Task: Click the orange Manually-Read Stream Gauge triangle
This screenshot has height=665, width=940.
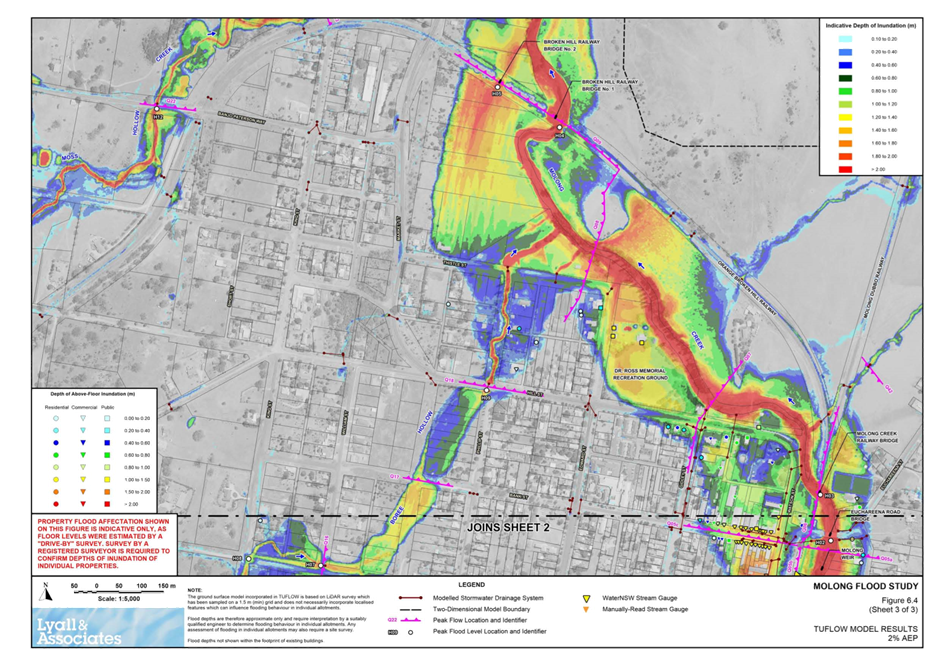Action: tap(586, 609)
